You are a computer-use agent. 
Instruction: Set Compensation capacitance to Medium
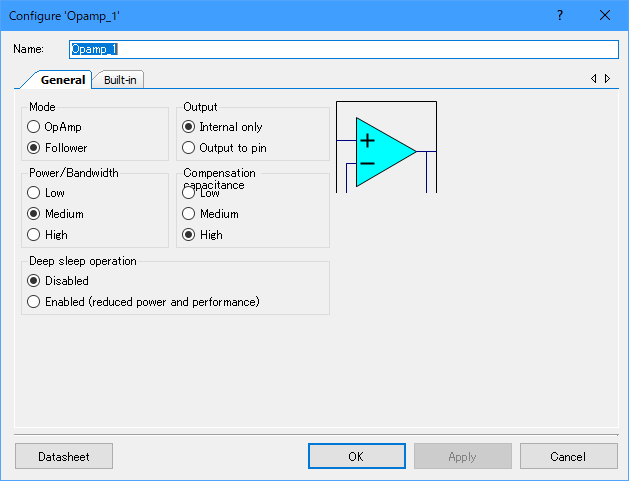tap(189, 214)
